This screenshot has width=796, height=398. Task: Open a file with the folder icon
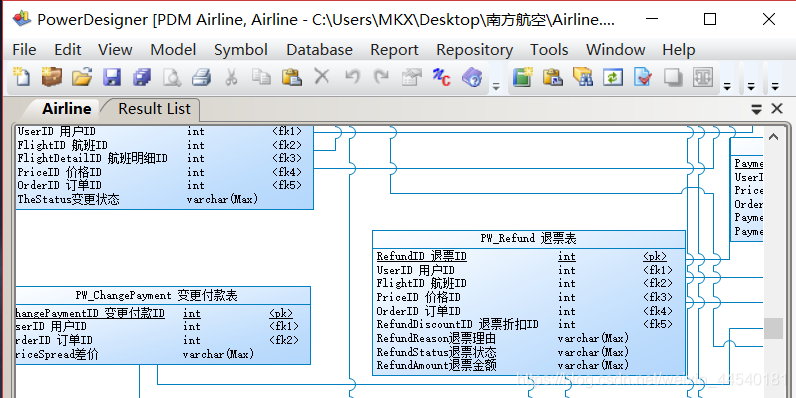[x=82, y=77]
